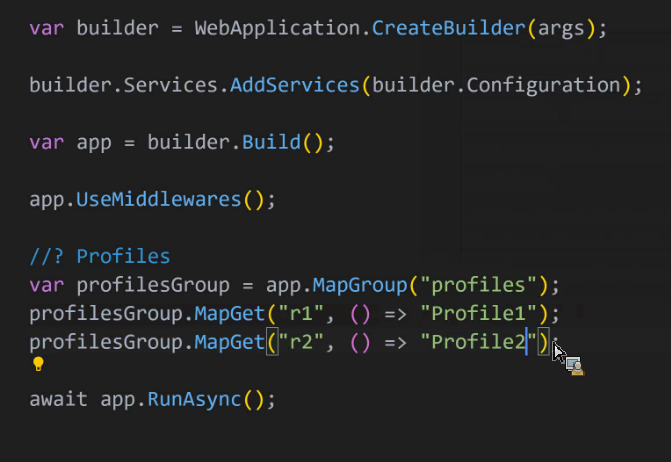The height and width of the screenshot is (462, 671).
Task: Click profilesGroup variable declaration name
Action: pyautogui.click(x=153, y=285)
